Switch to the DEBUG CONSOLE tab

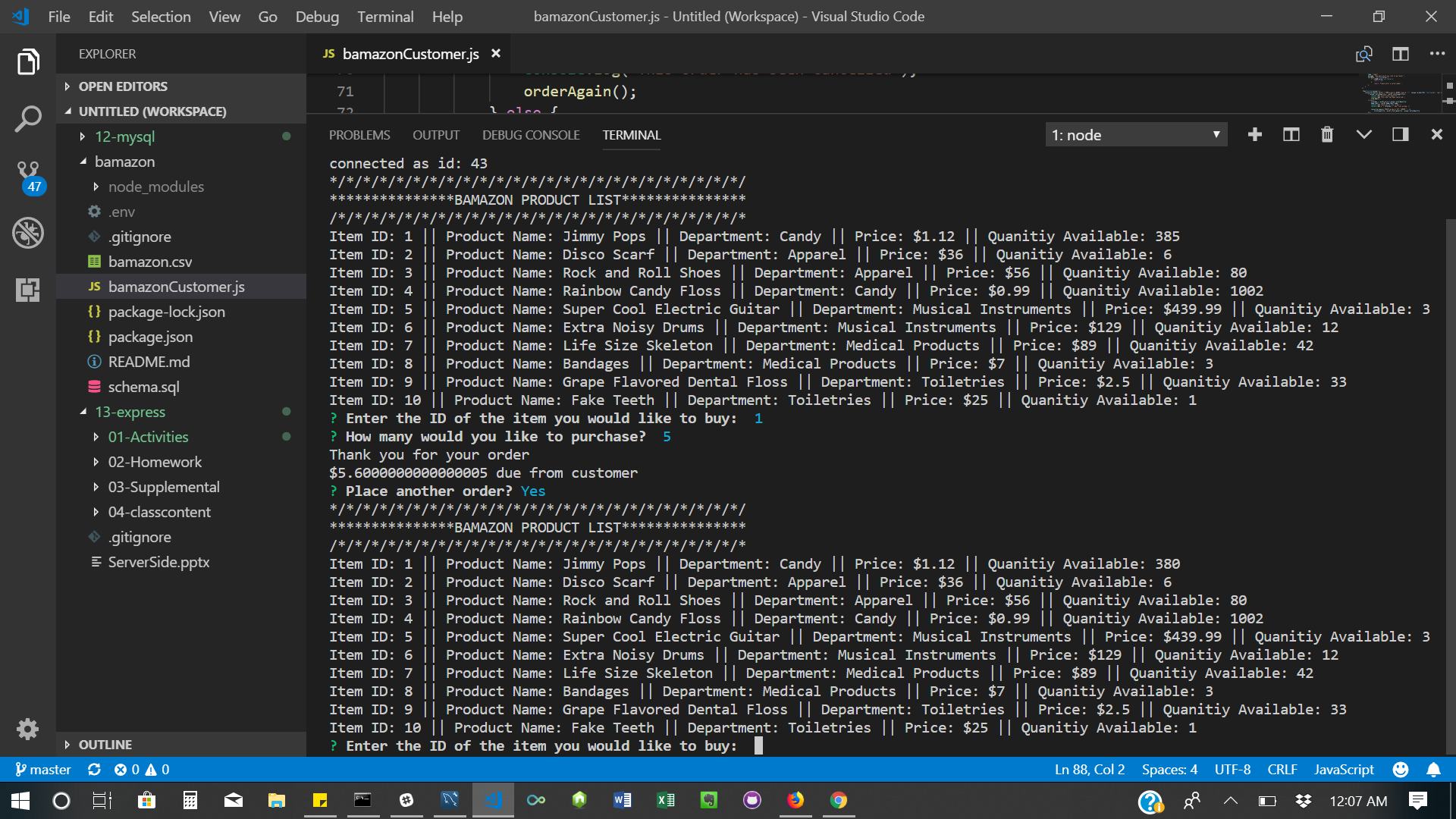[531, 135]
